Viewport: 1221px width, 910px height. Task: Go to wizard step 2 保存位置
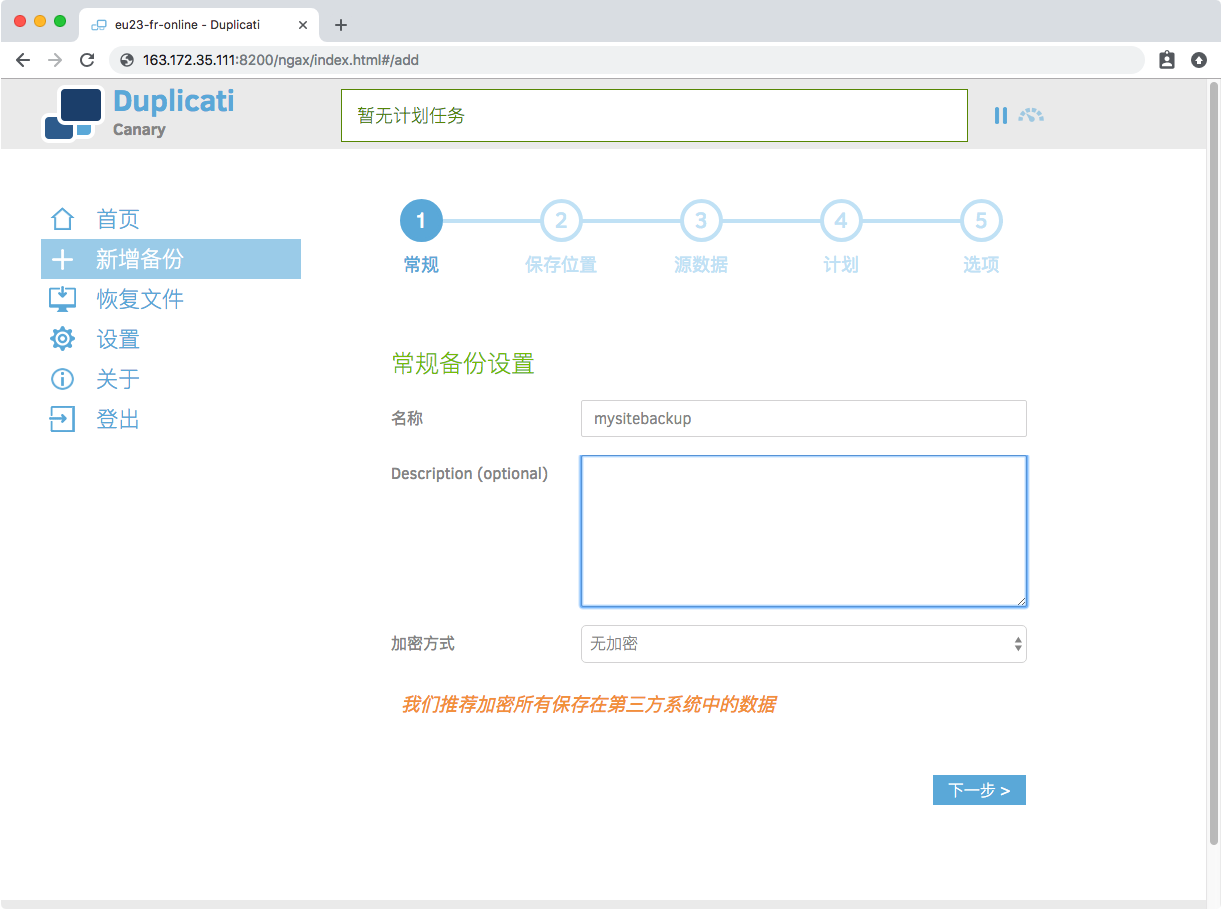[x=561, y=221]
